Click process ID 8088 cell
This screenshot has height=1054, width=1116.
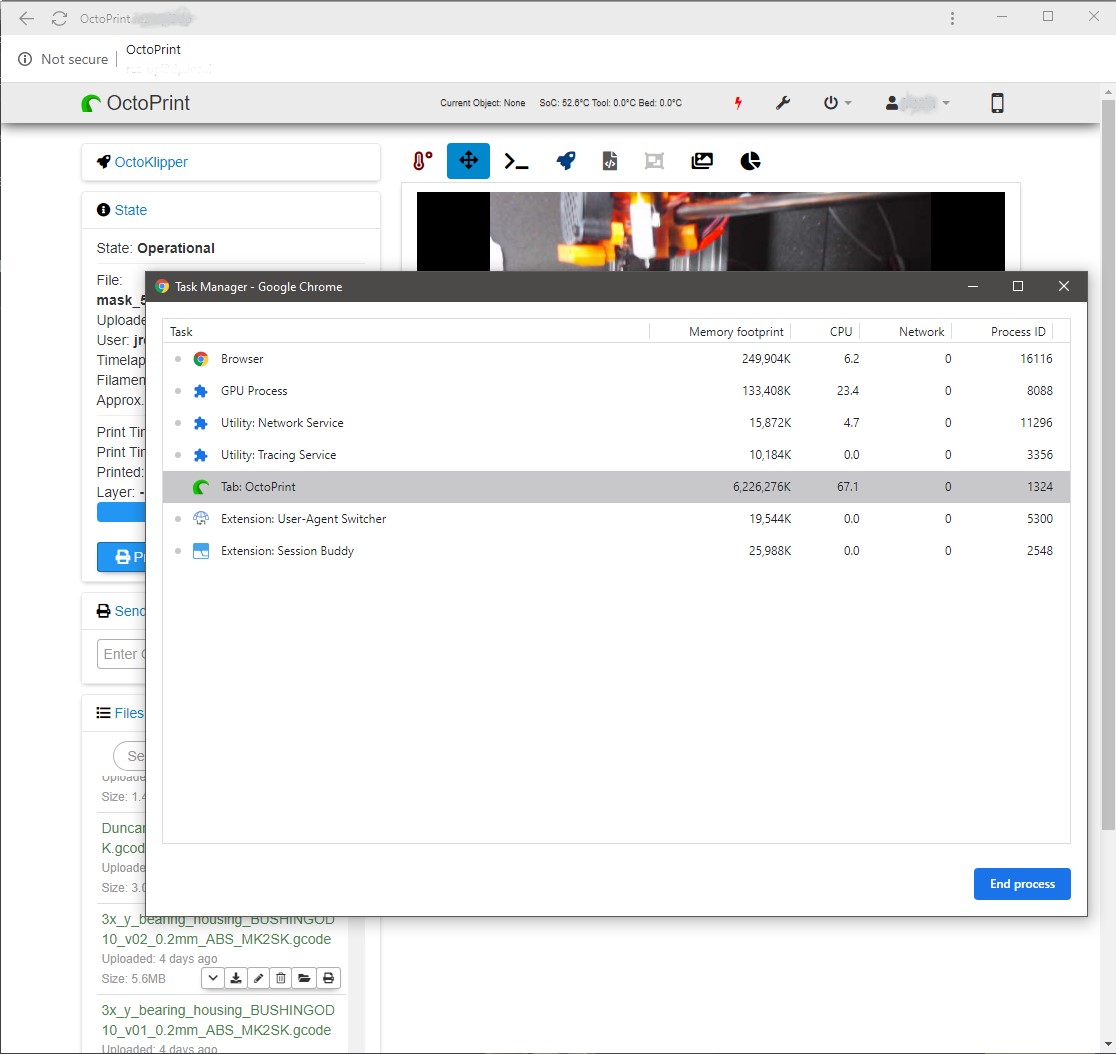(x=1039, y=391)
